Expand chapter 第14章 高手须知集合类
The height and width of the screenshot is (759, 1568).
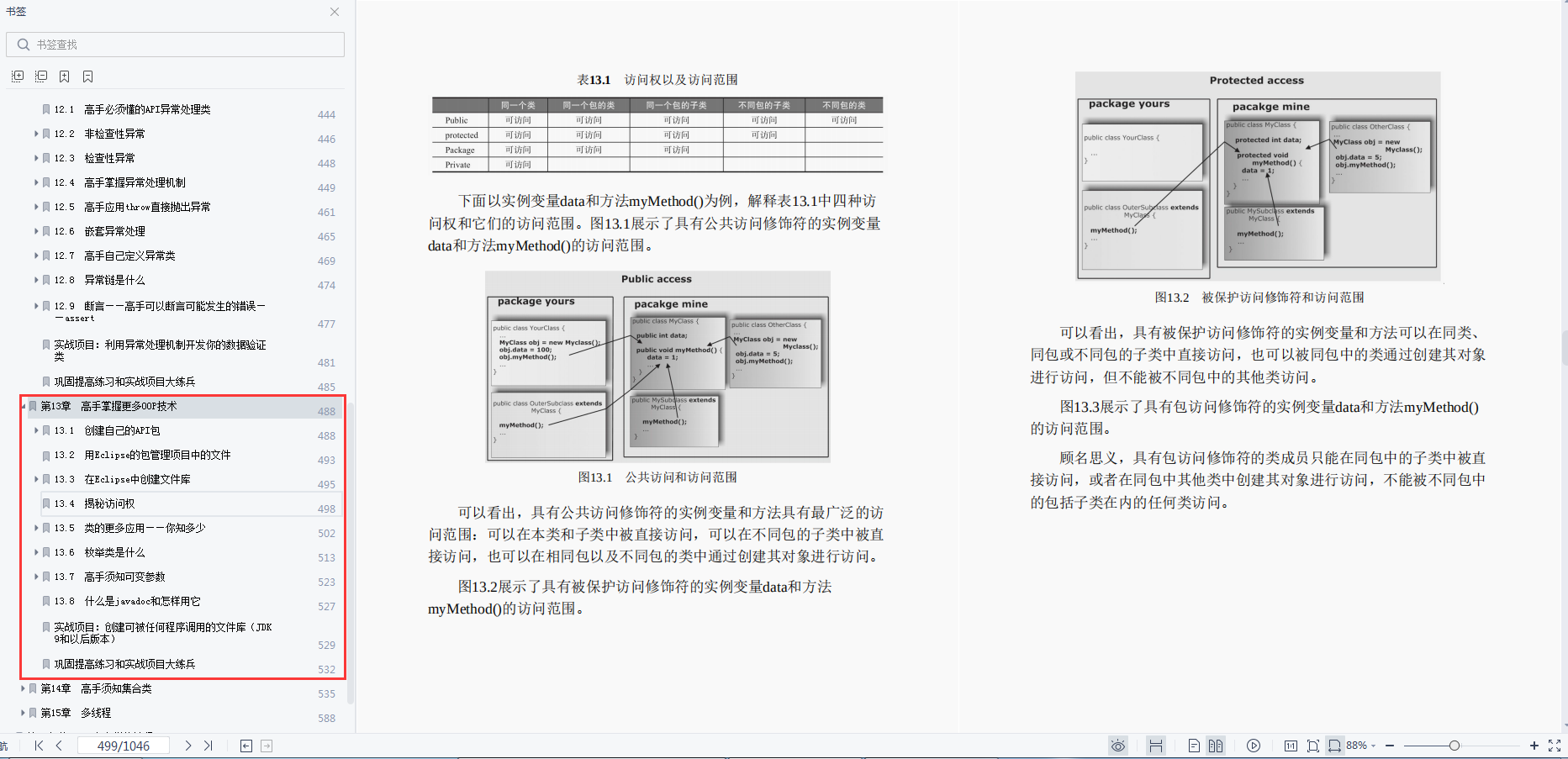click(x=23, y=688)
